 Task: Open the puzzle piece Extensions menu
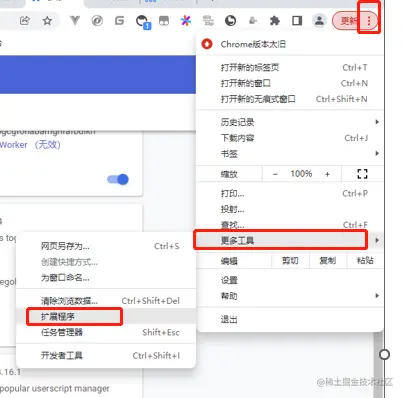coord(275,21)
